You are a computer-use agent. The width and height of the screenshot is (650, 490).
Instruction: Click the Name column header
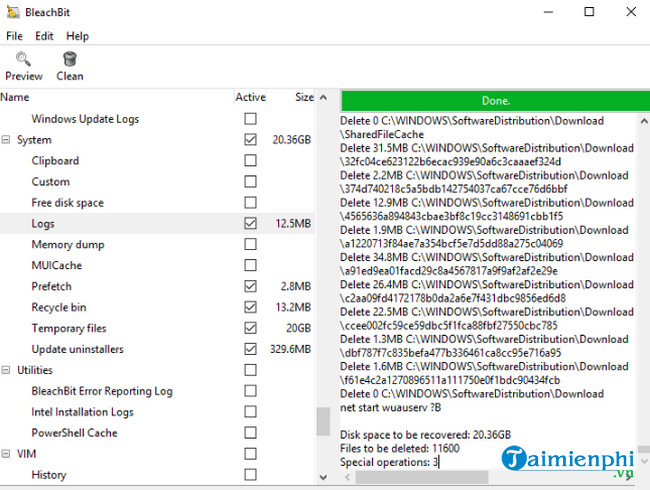[15, 97]
